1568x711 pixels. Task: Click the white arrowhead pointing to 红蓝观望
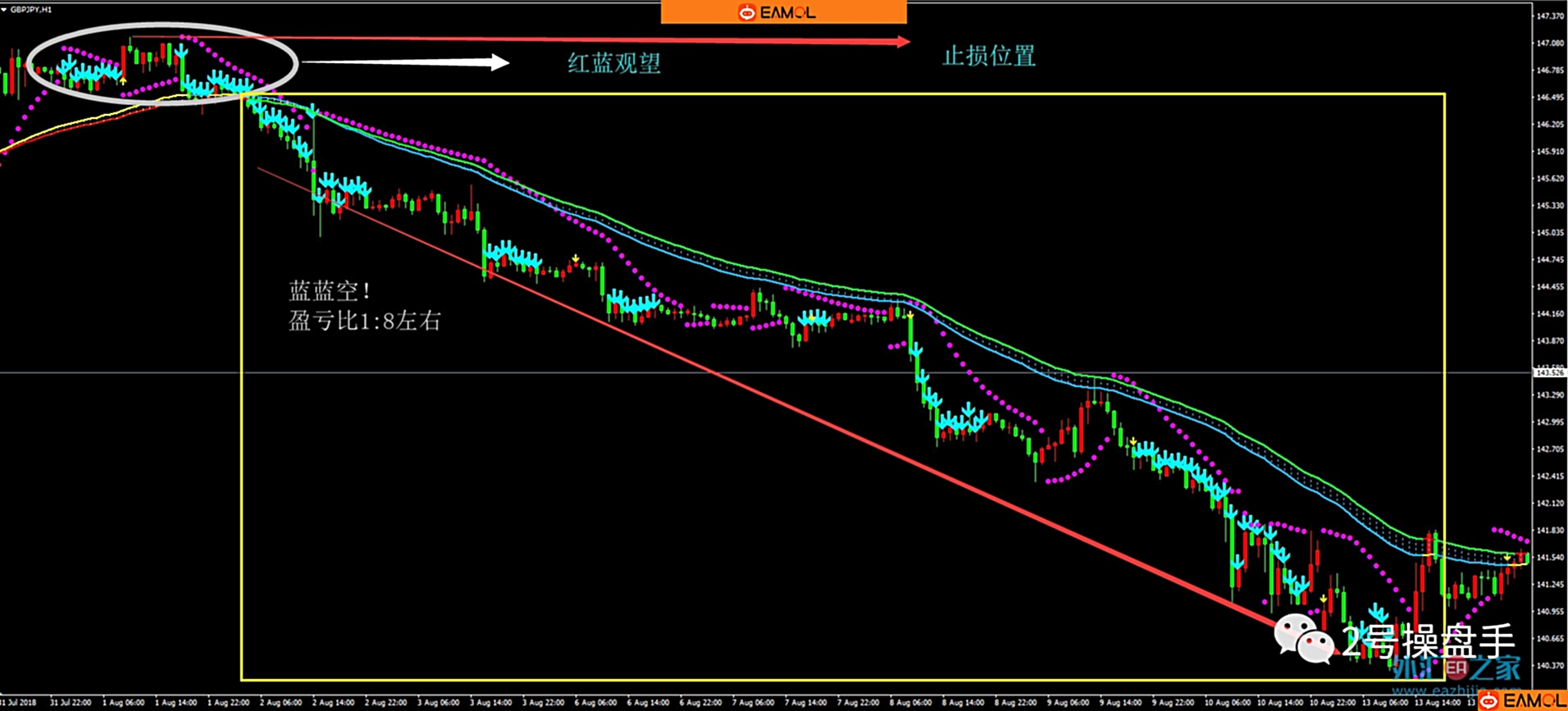[x=499, y=62]
